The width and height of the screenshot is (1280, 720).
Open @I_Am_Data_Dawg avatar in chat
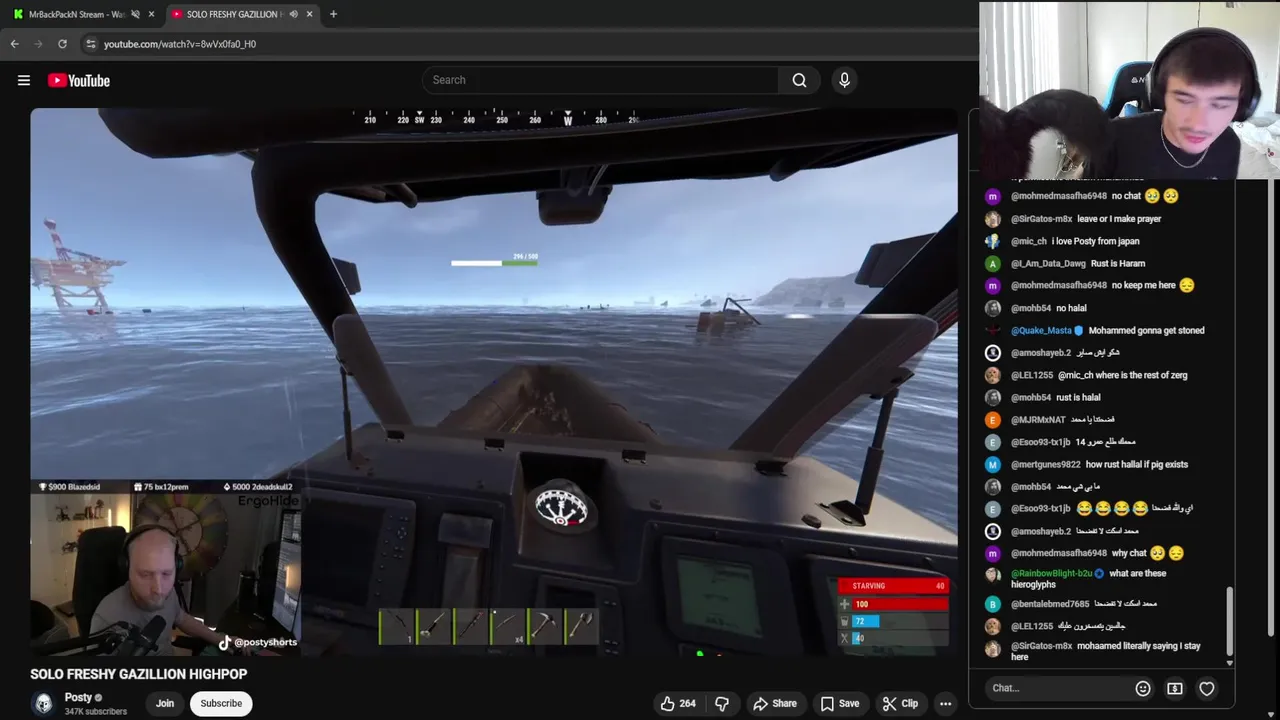pyautogui.click(x=992, y=263)
